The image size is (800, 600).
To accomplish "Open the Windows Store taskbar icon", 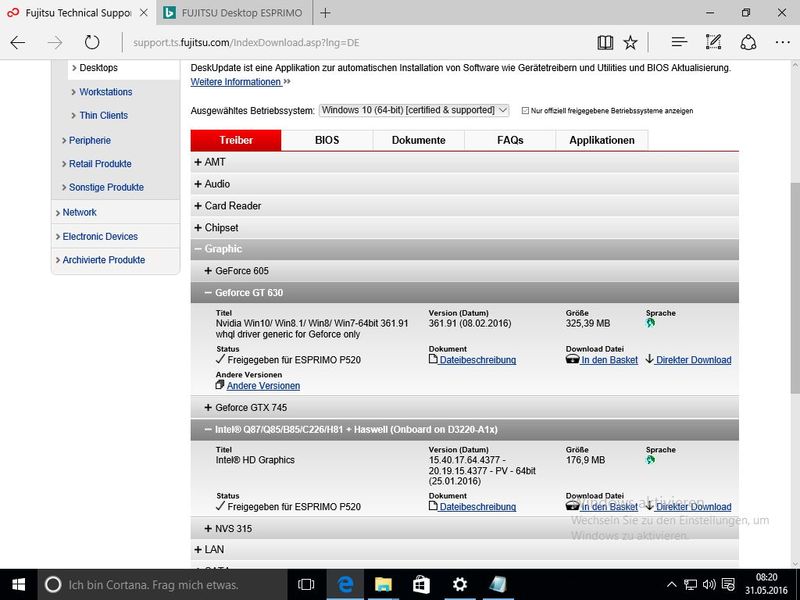I will click(421, 584).
